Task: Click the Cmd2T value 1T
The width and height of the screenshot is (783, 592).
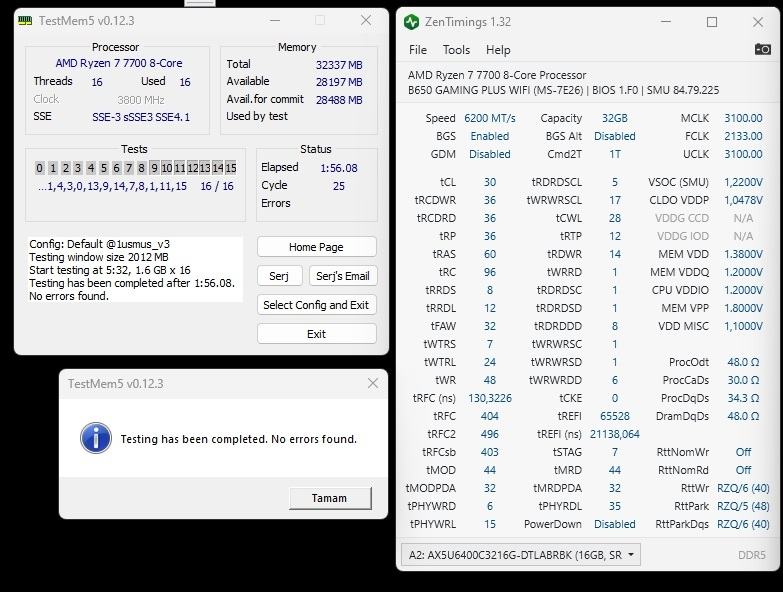Action: (x=614, y=154)
